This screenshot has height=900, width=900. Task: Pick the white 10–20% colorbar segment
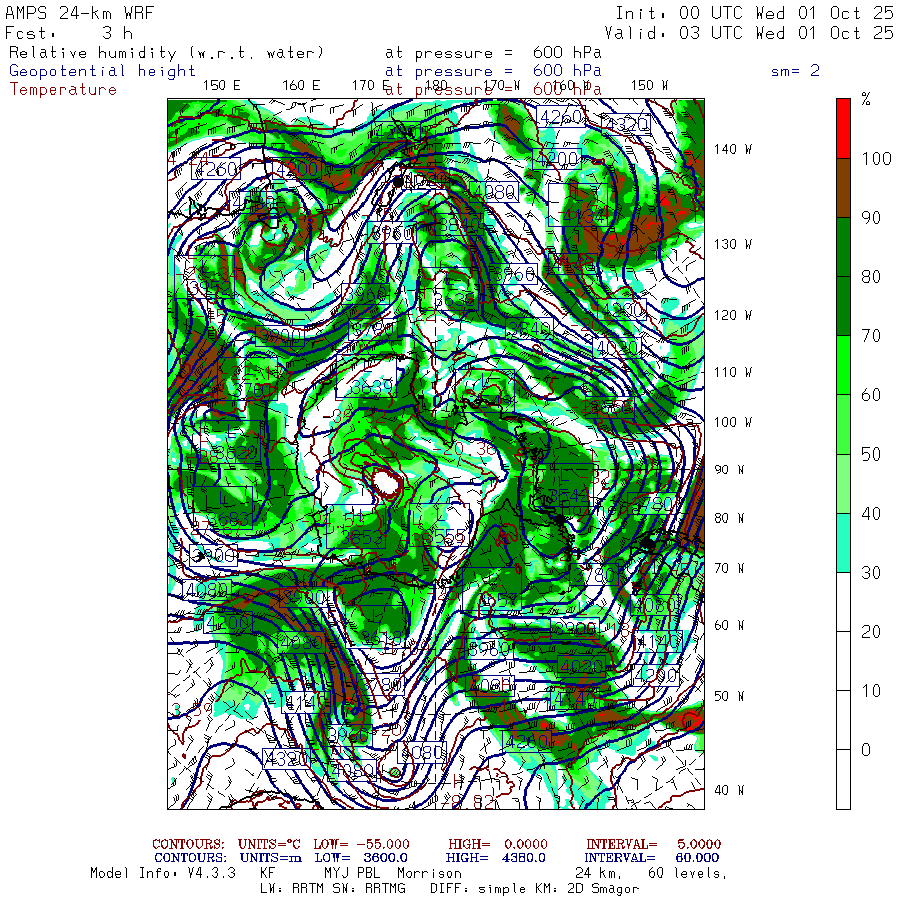click(843, 661)
